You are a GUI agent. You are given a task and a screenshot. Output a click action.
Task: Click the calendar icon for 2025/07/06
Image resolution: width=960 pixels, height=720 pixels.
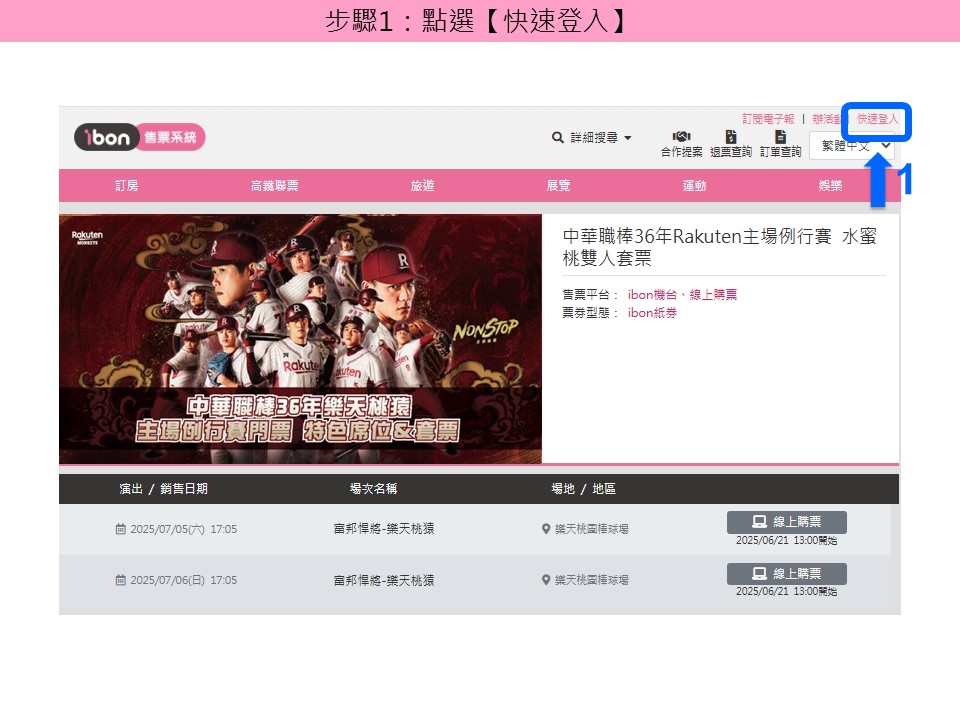pos(121,580)
